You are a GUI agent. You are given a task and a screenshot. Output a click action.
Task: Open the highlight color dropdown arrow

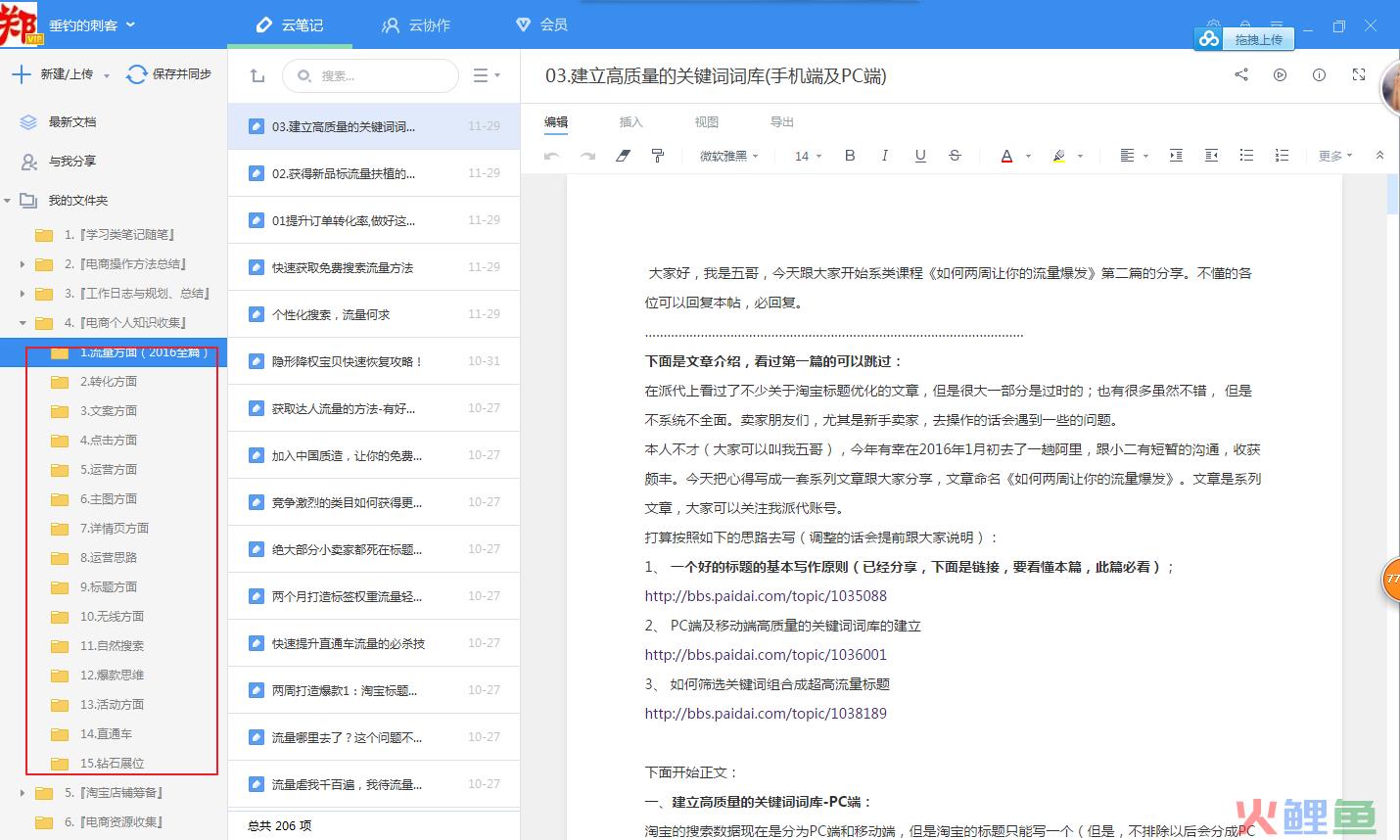pyautogui.click(x=1080, y=157)
